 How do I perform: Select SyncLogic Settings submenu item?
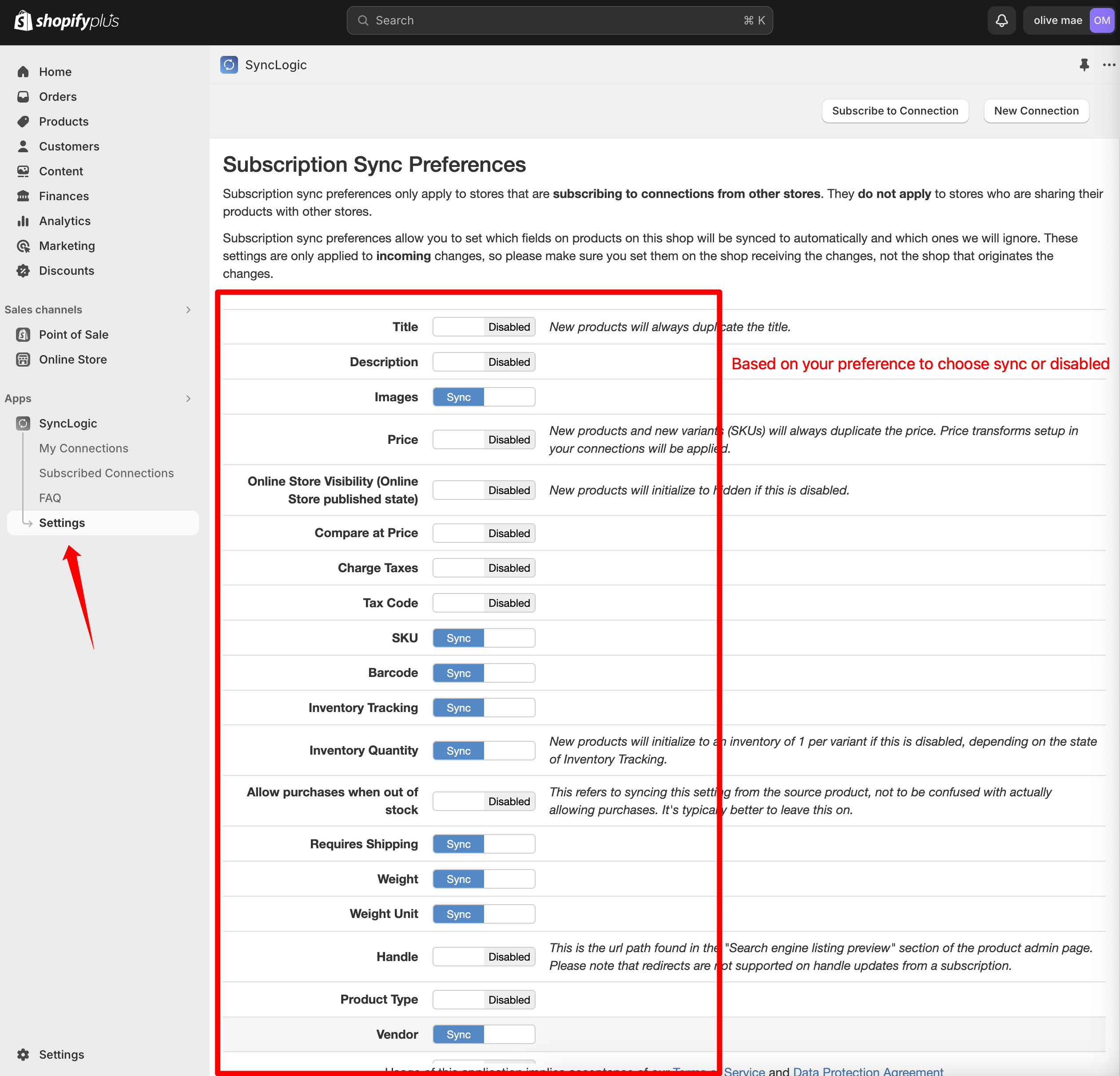[103, 522]
